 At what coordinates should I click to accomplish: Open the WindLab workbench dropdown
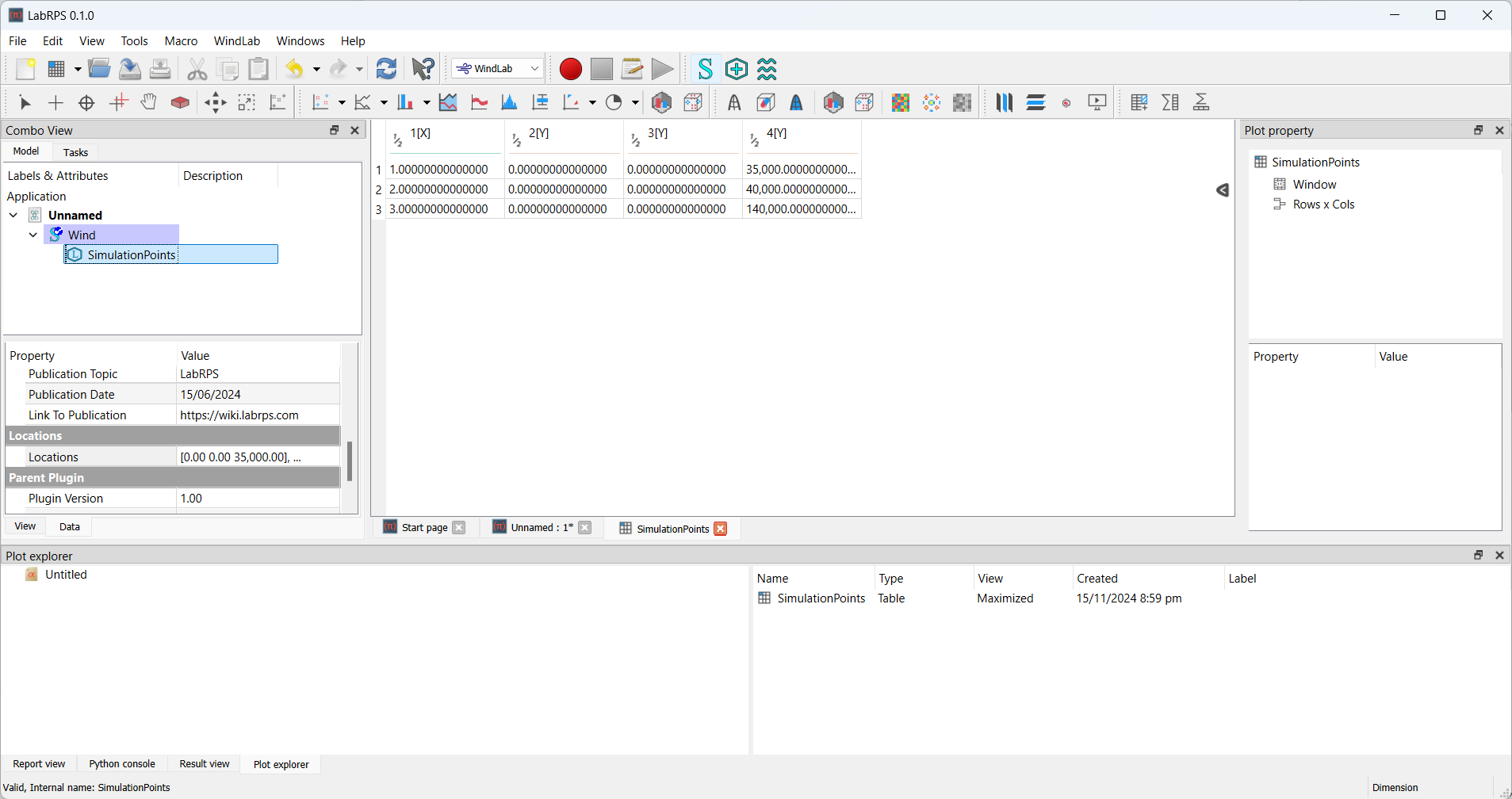tap(498, 69)
